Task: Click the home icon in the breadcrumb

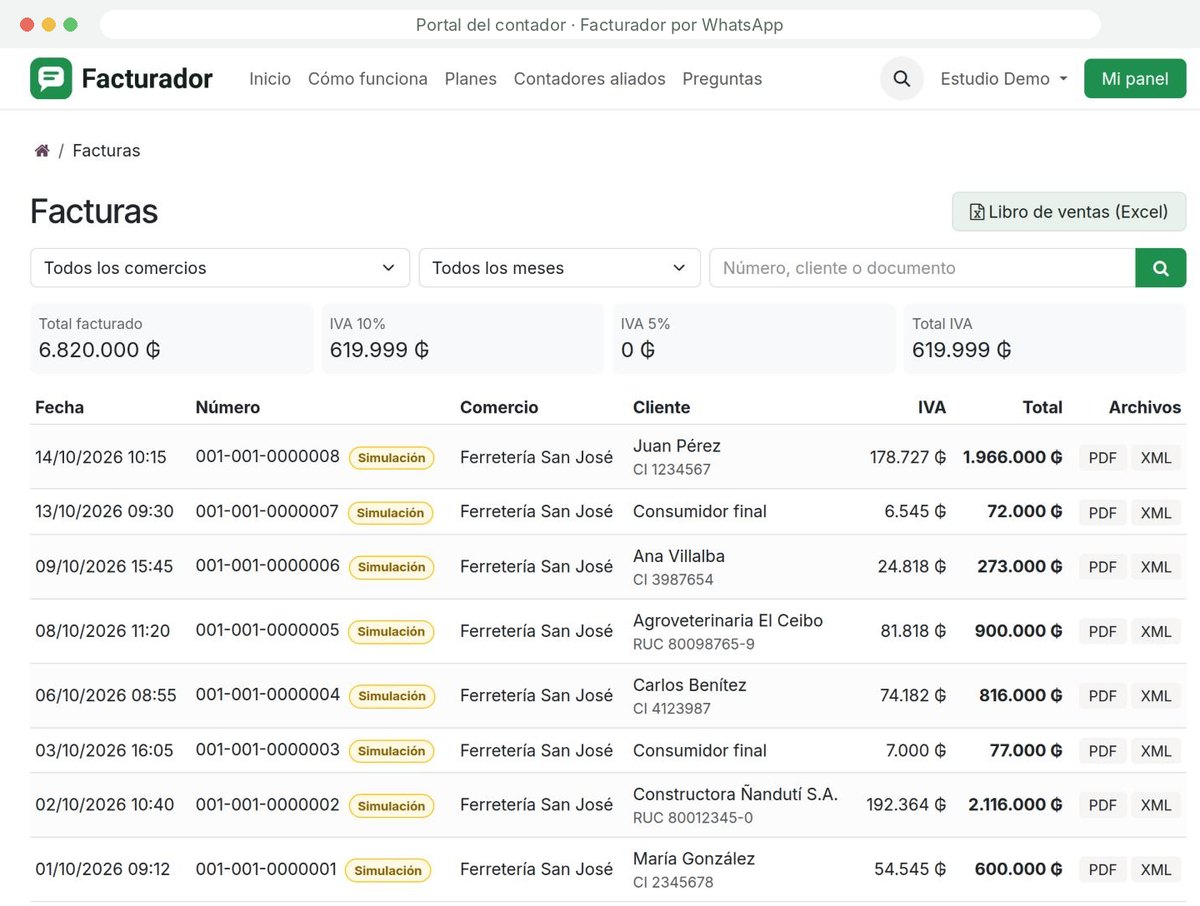Action: click(42, 151)
